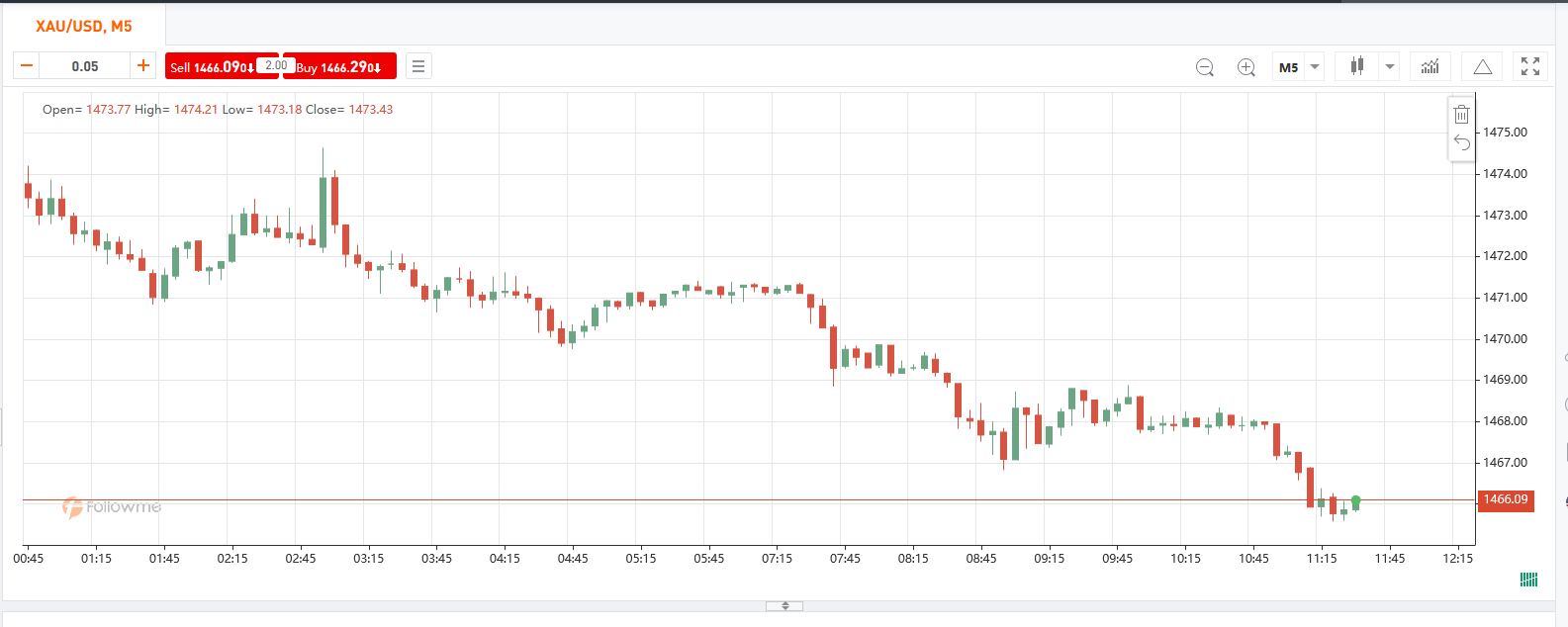Collapse the bottom panel splitter handle
The width and height of the screenshot is (1568, 627).
pyautogui.click(x=784, y=605)
